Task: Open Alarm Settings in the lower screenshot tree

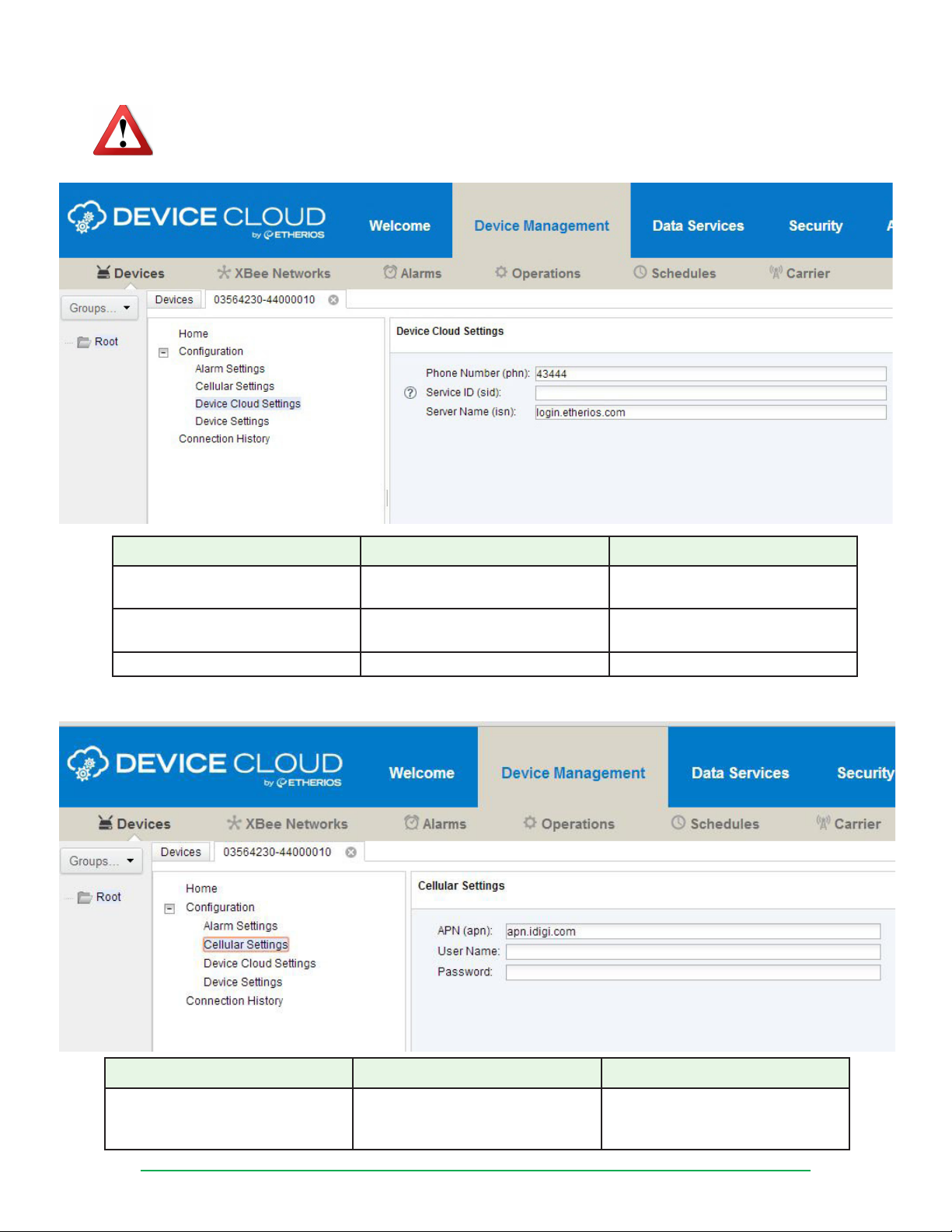Action: [241, 926]
